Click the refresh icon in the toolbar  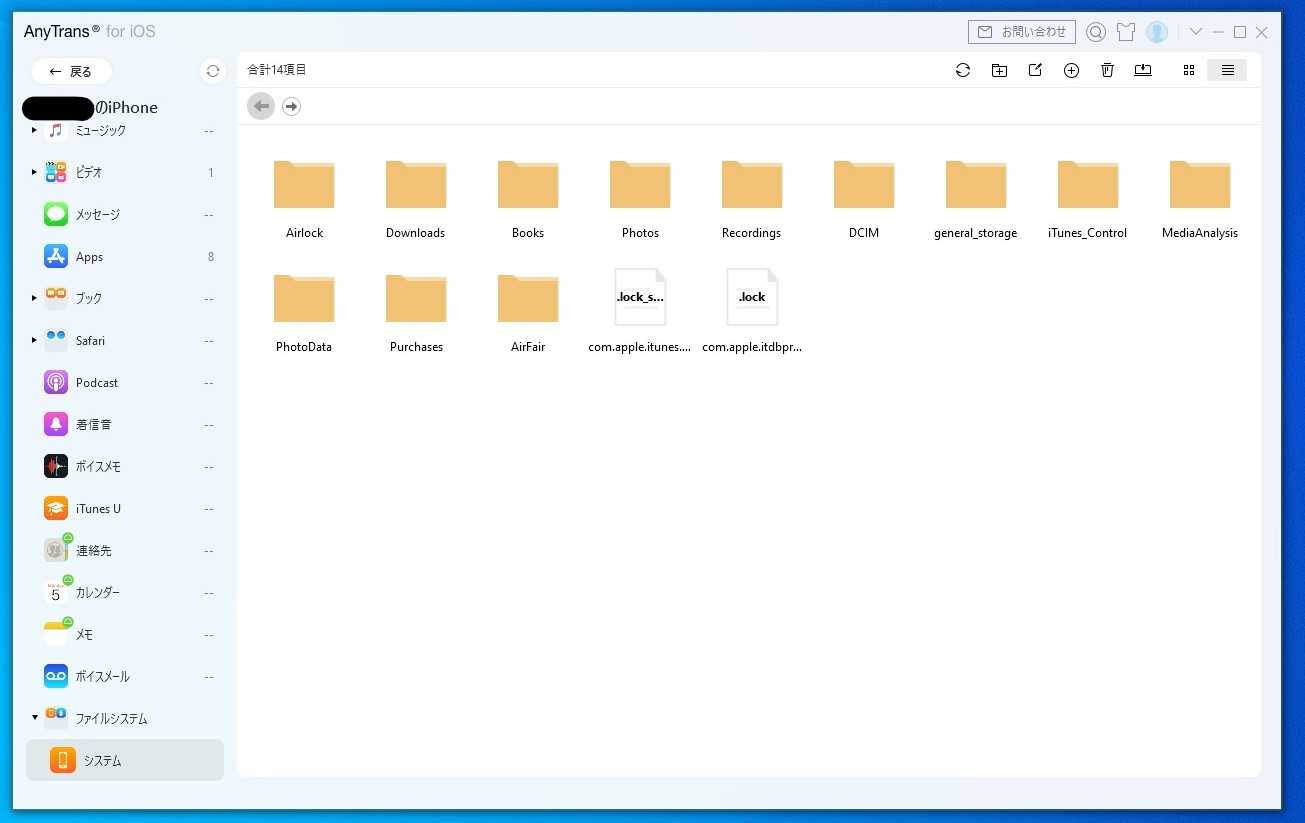point(963,70)
